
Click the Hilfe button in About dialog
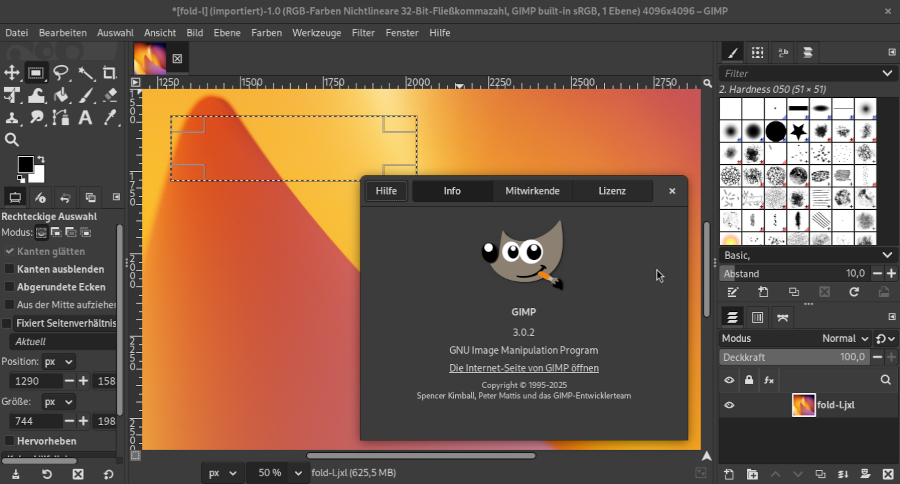click(x=386, y=191)
